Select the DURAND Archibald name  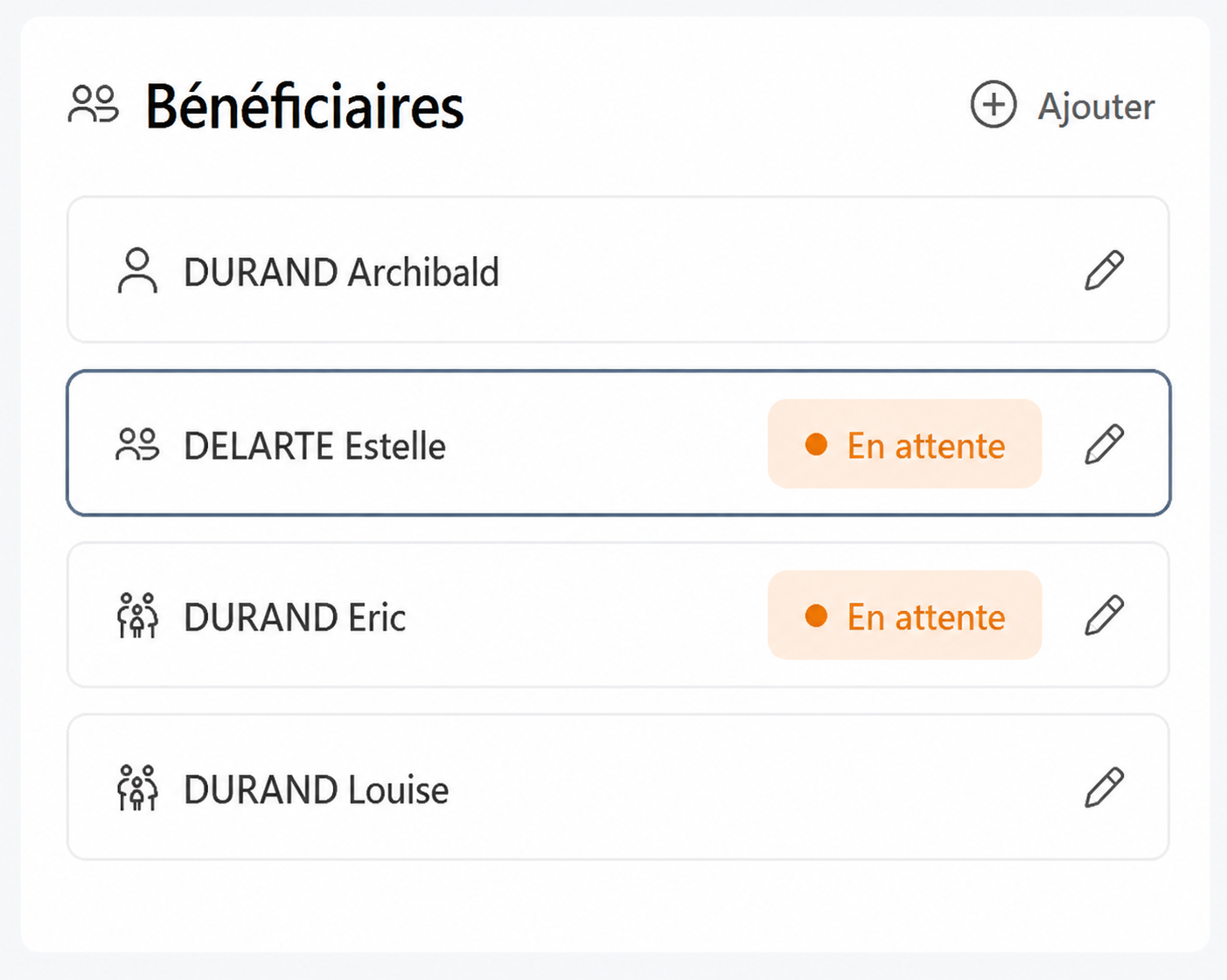pos(341,272)
